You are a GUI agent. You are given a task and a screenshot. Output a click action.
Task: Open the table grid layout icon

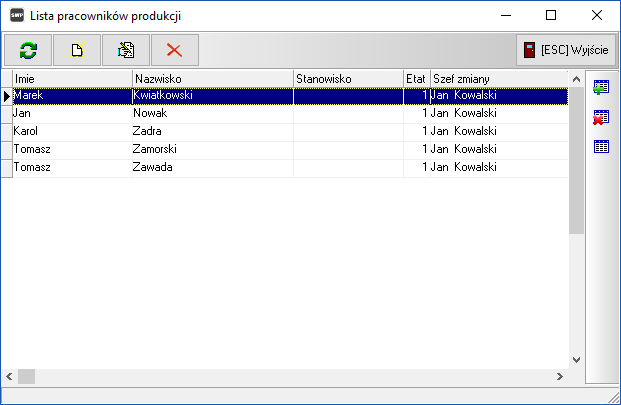point(602,147)
